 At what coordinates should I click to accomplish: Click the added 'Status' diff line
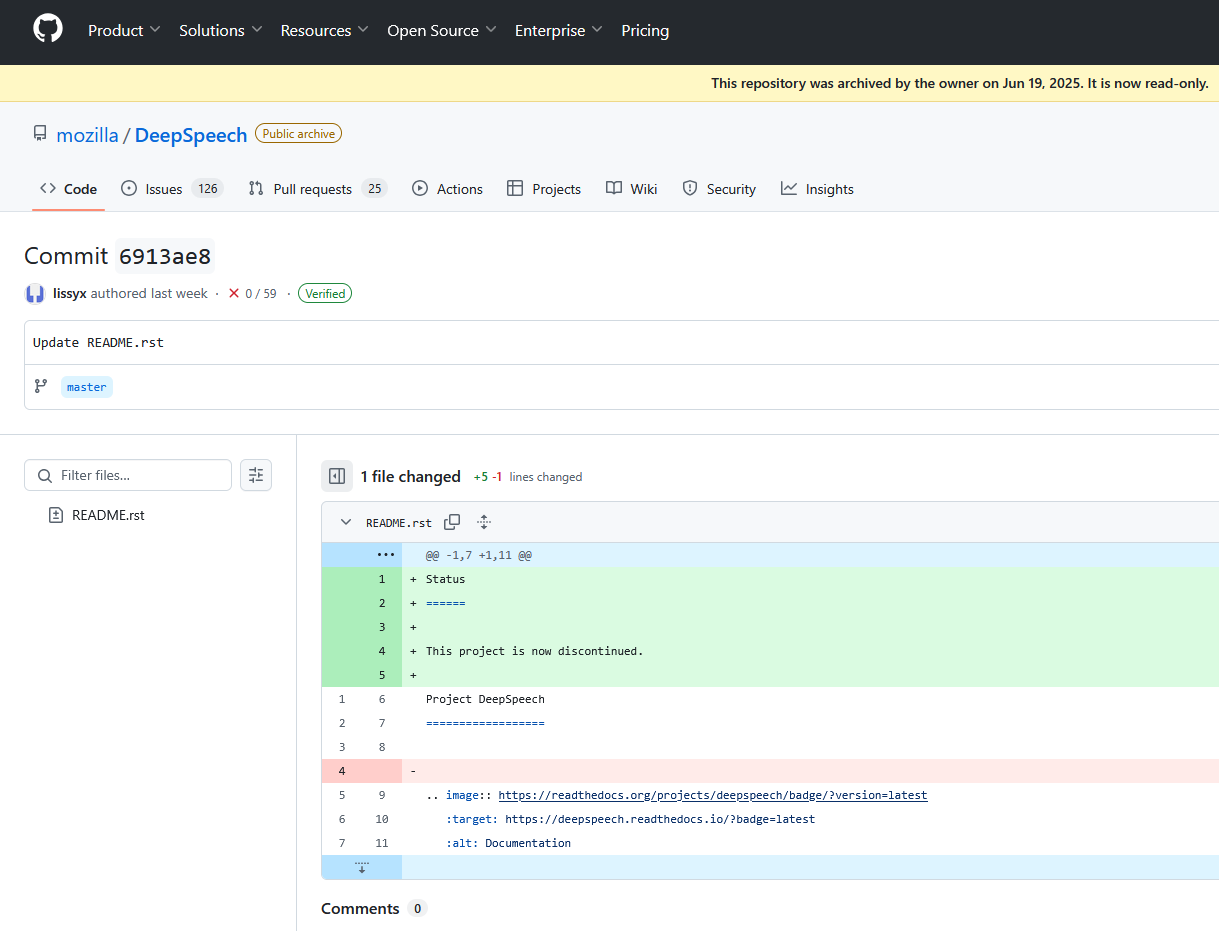click(445, 579)
